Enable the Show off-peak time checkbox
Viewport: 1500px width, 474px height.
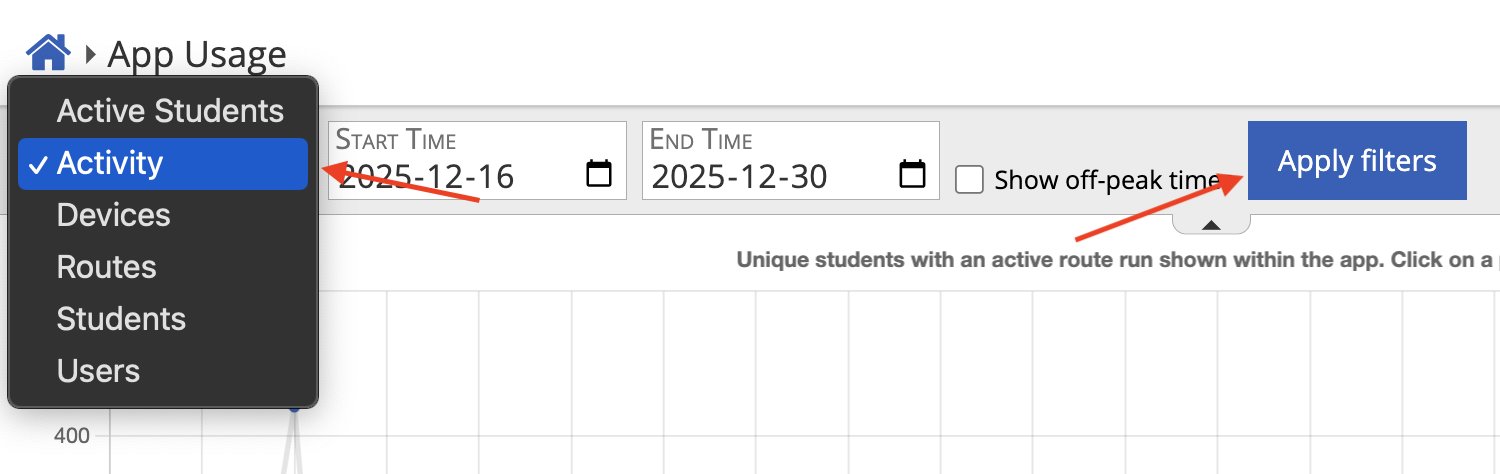point(969,180)
